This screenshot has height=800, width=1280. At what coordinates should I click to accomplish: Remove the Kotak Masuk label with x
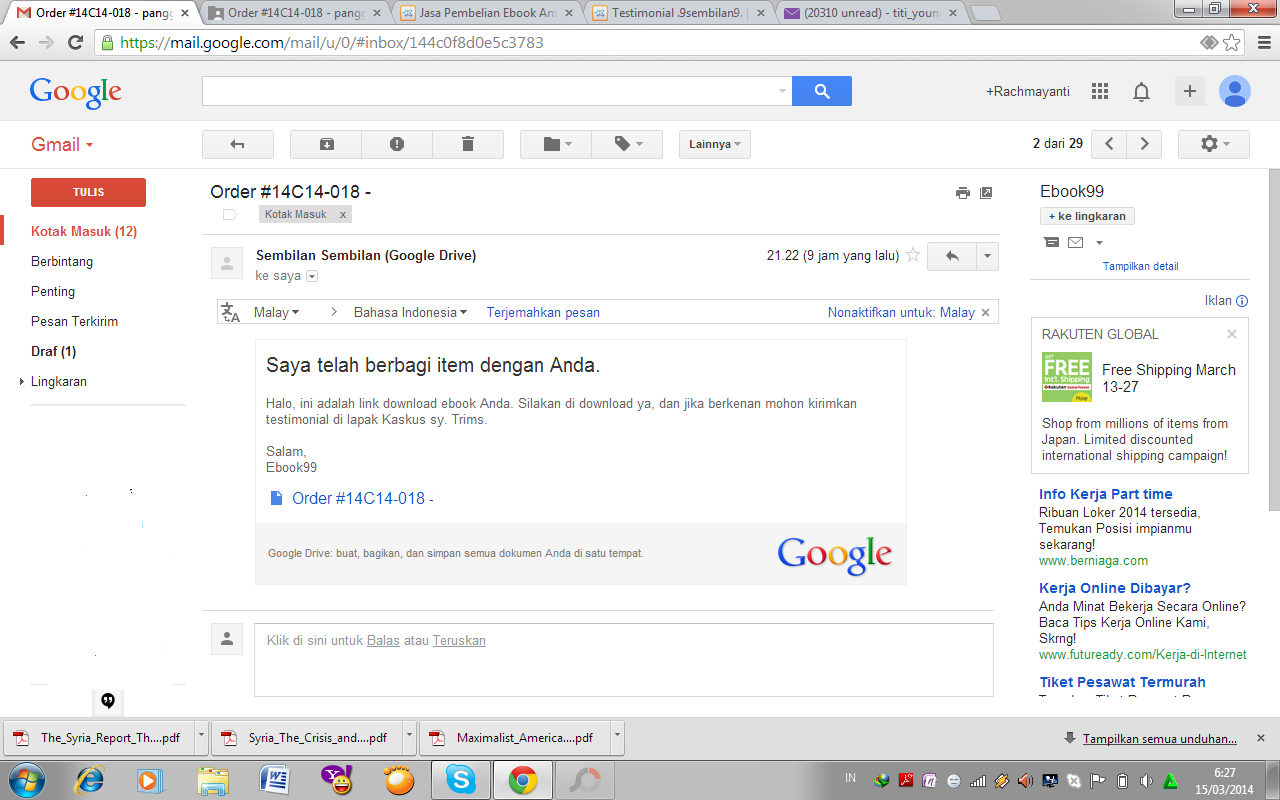point(343,215)
